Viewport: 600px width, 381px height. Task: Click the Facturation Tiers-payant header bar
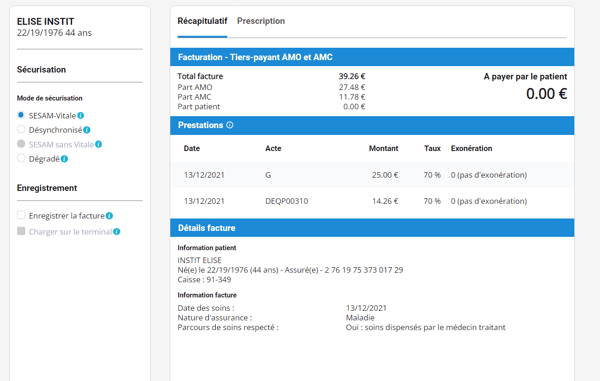[x=372, y=57]
